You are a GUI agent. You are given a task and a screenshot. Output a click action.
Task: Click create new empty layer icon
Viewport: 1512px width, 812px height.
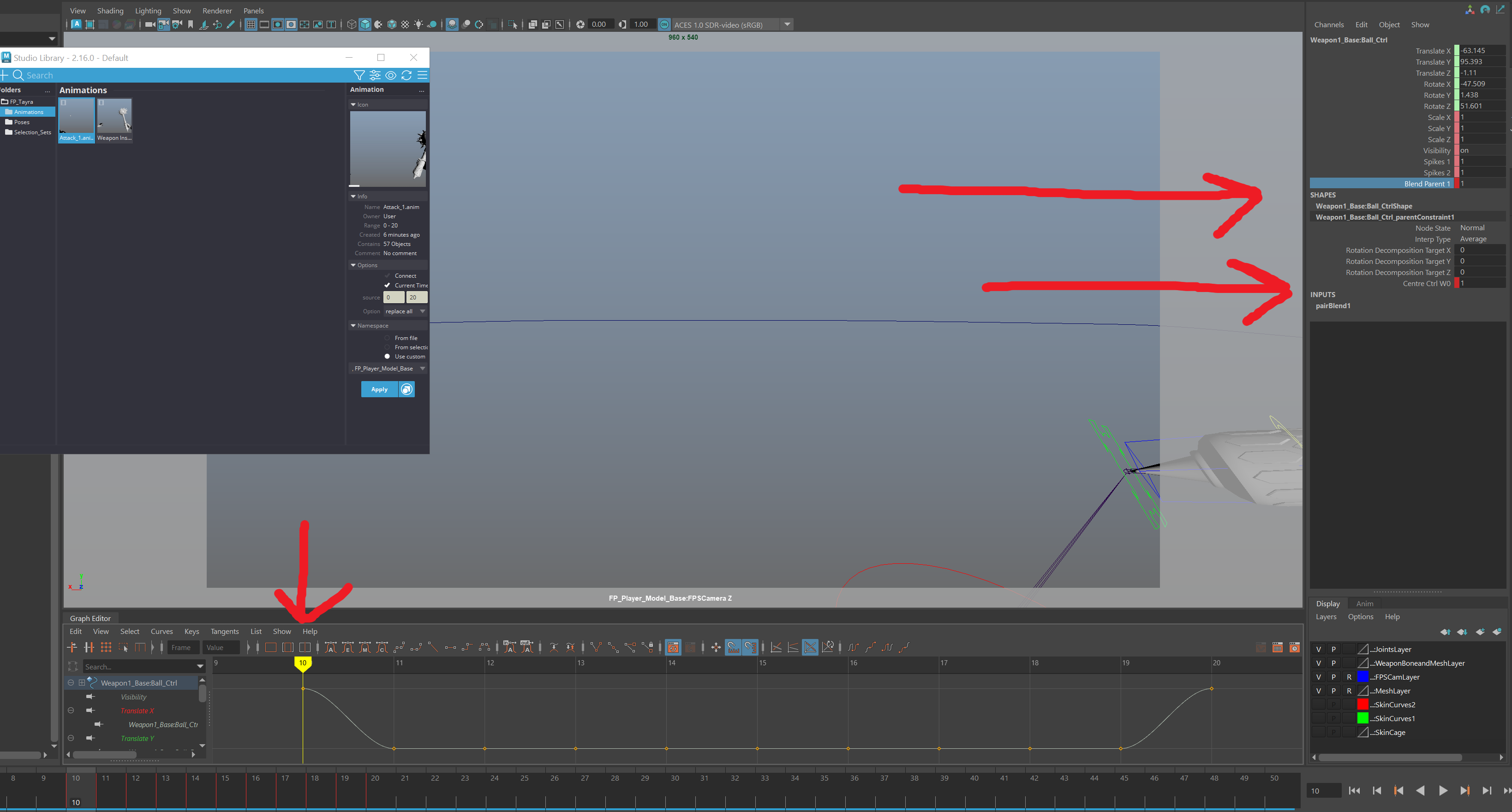point(1480,632)
